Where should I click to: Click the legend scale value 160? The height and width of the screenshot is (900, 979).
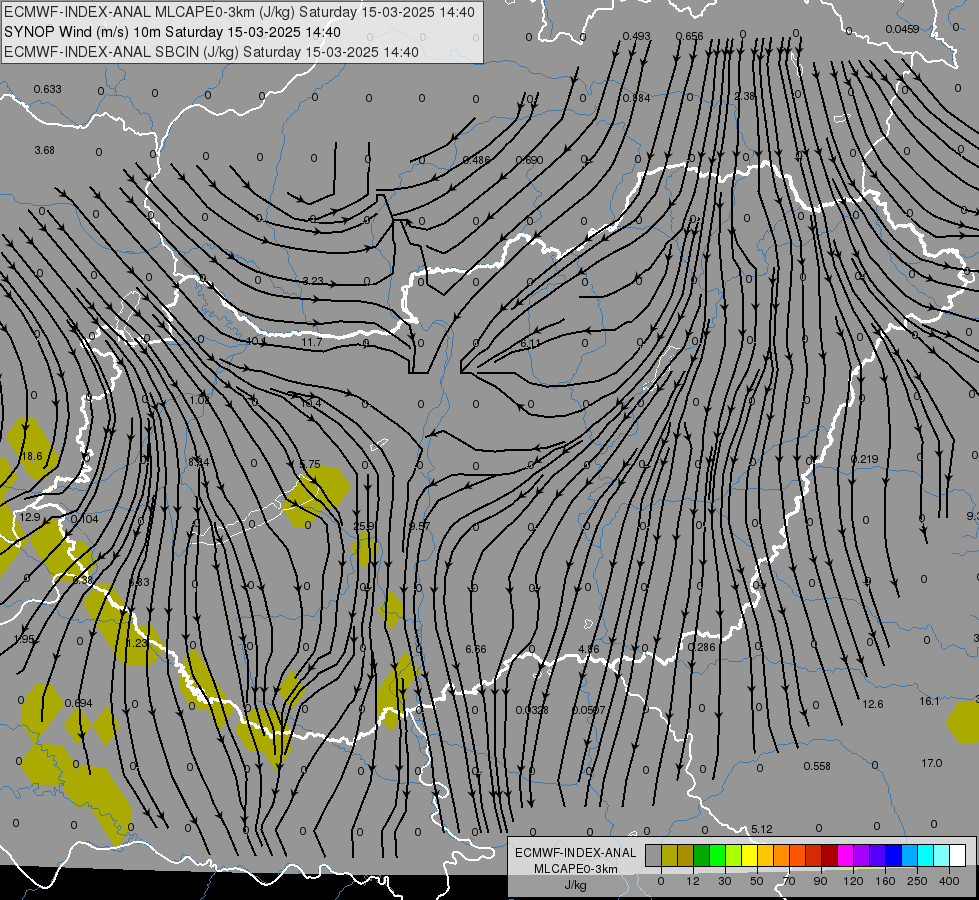[x=885, y=881]
